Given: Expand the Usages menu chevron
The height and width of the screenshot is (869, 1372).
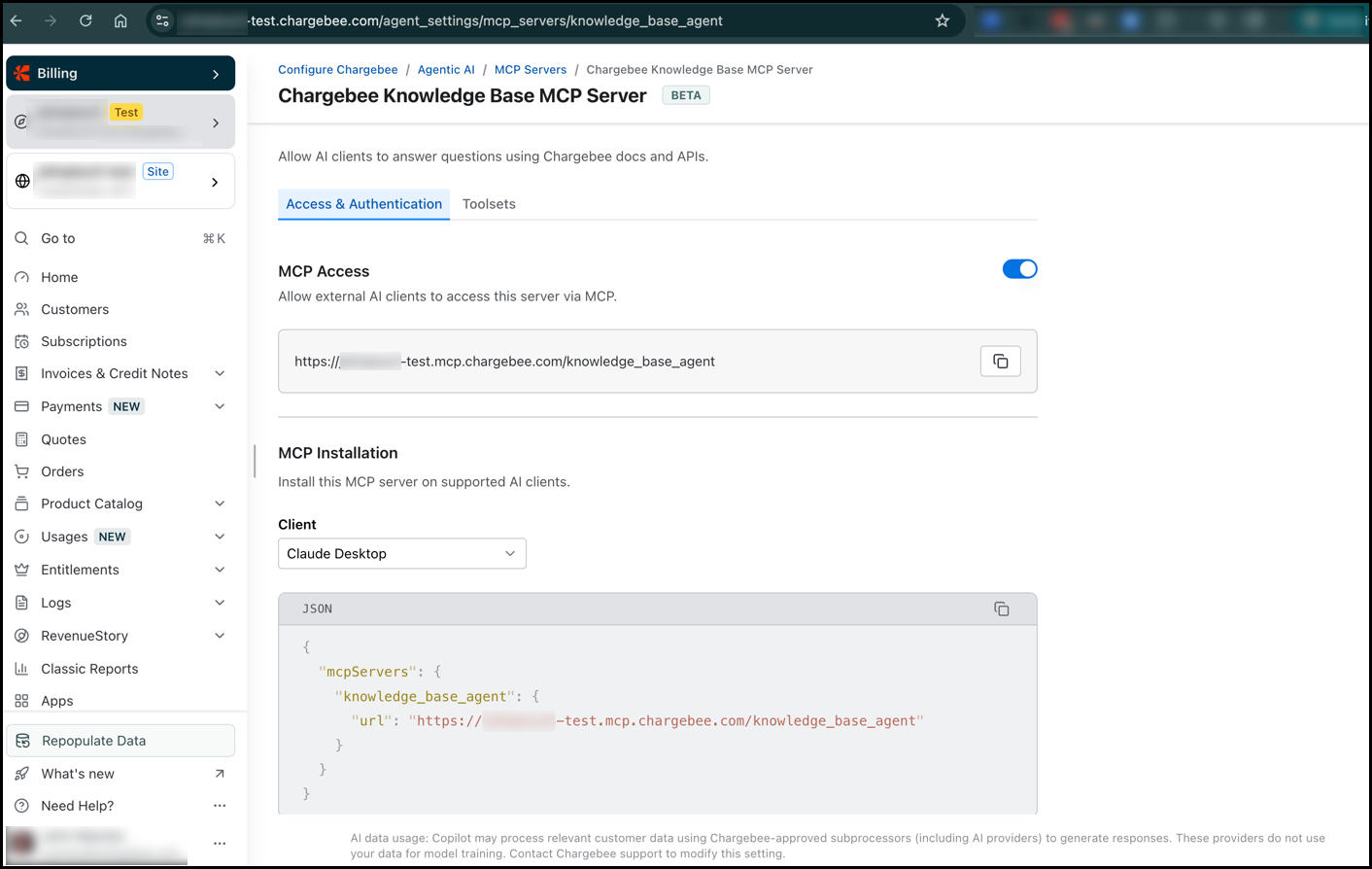Looking at the screenshot, I should [x=220, y=537].
